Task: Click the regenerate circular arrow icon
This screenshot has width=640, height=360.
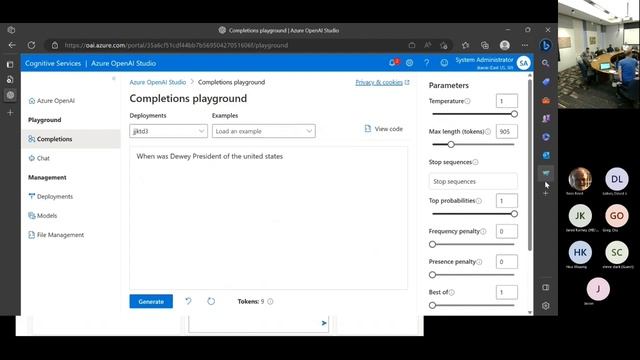Action: coord(211,301)
